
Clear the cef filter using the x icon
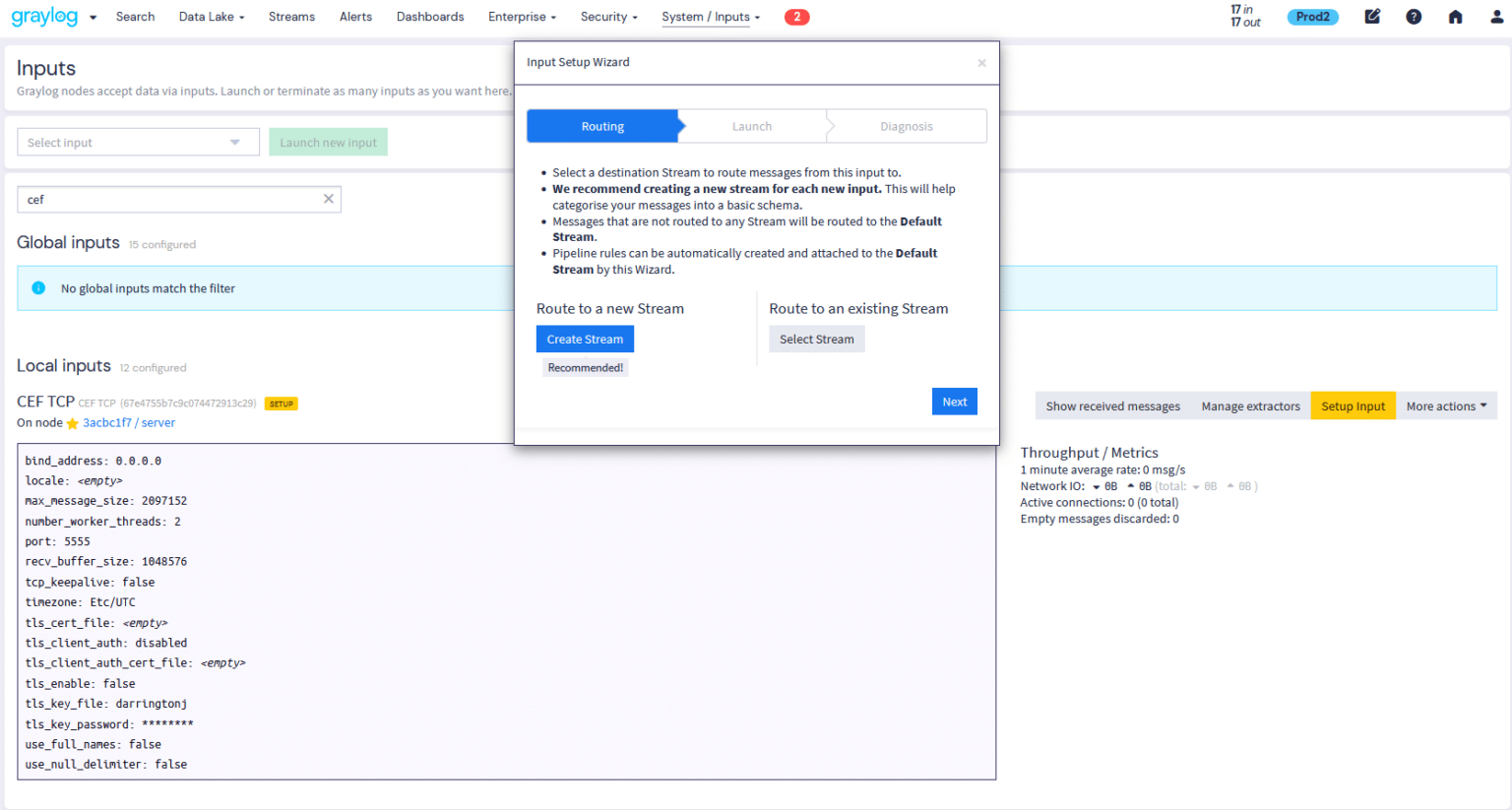(x=329, y=199)
